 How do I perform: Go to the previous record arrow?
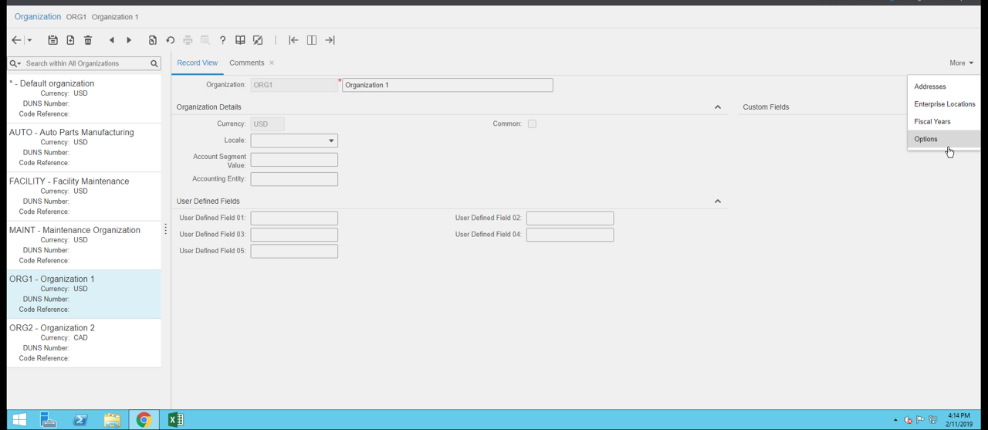coord(112,40)
